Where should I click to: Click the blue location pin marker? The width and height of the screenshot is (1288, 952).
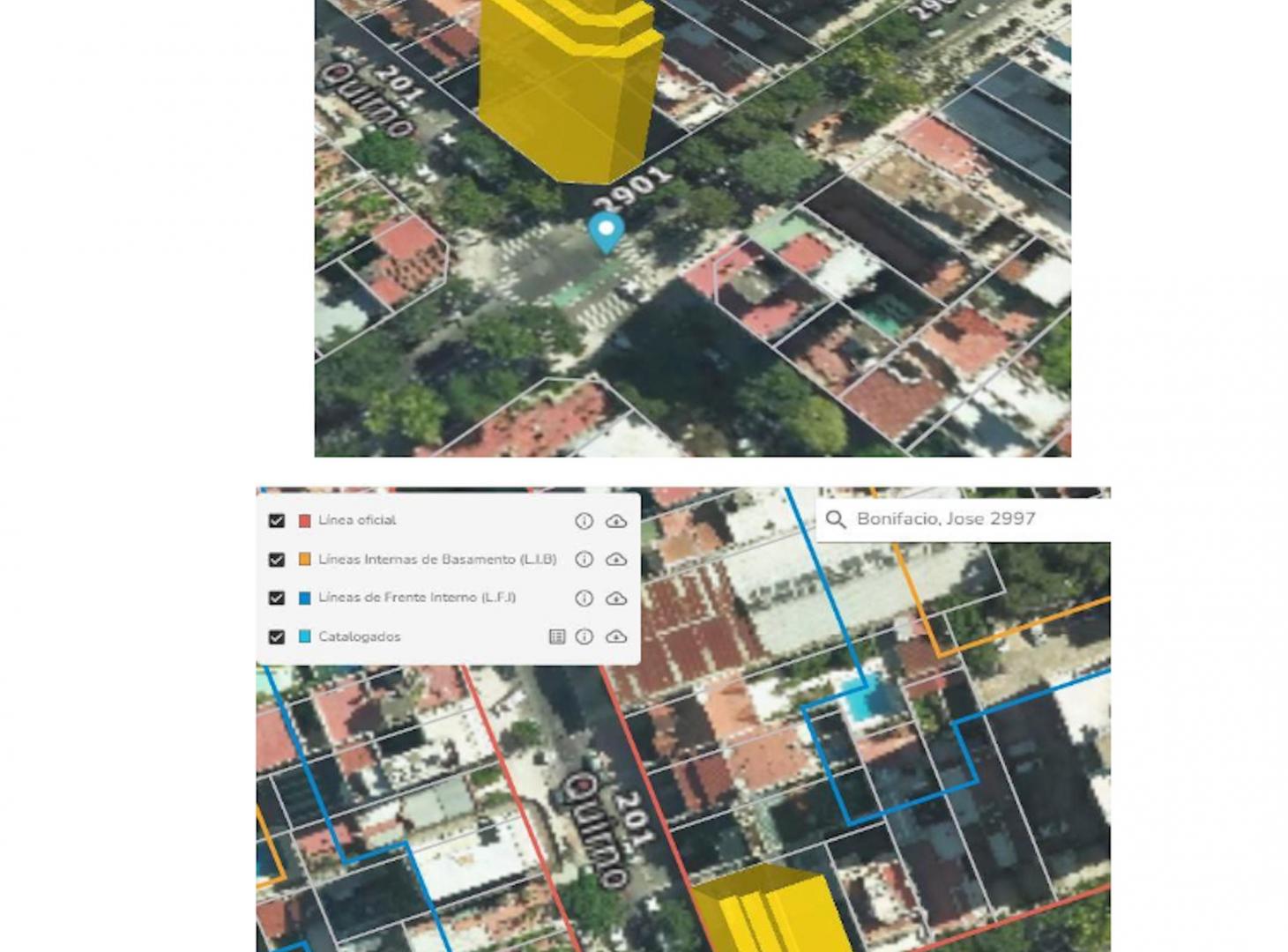(x=607, y=233)
